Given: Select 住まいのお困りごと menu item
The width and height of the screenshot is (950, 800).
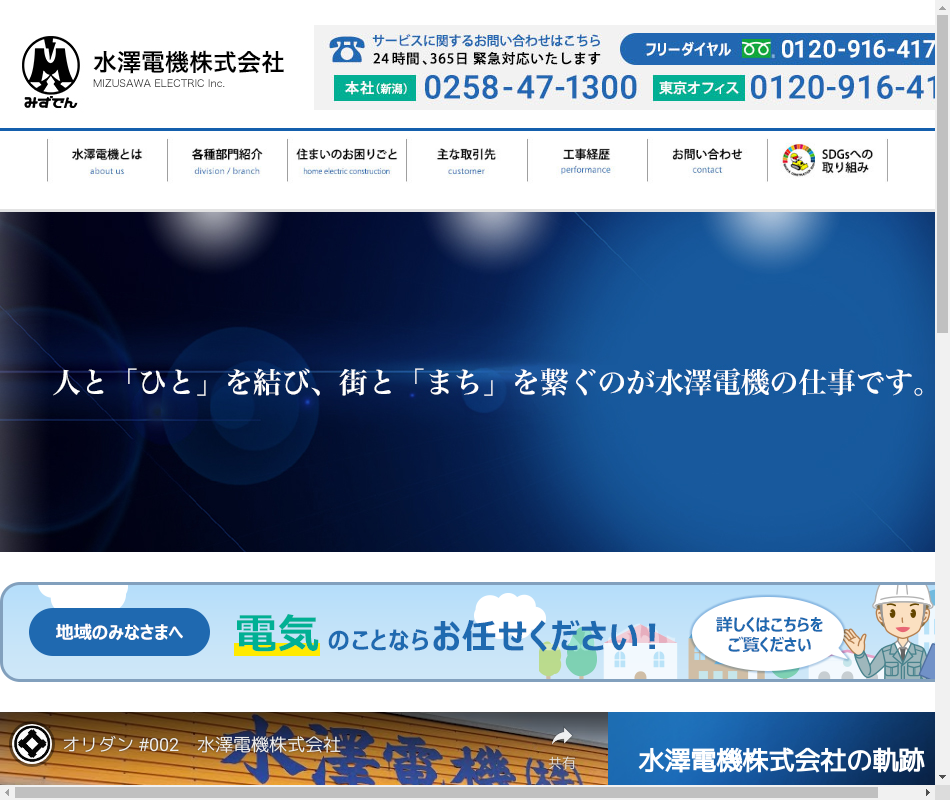Looking at the screenshot, I should (x=347, y=160).
